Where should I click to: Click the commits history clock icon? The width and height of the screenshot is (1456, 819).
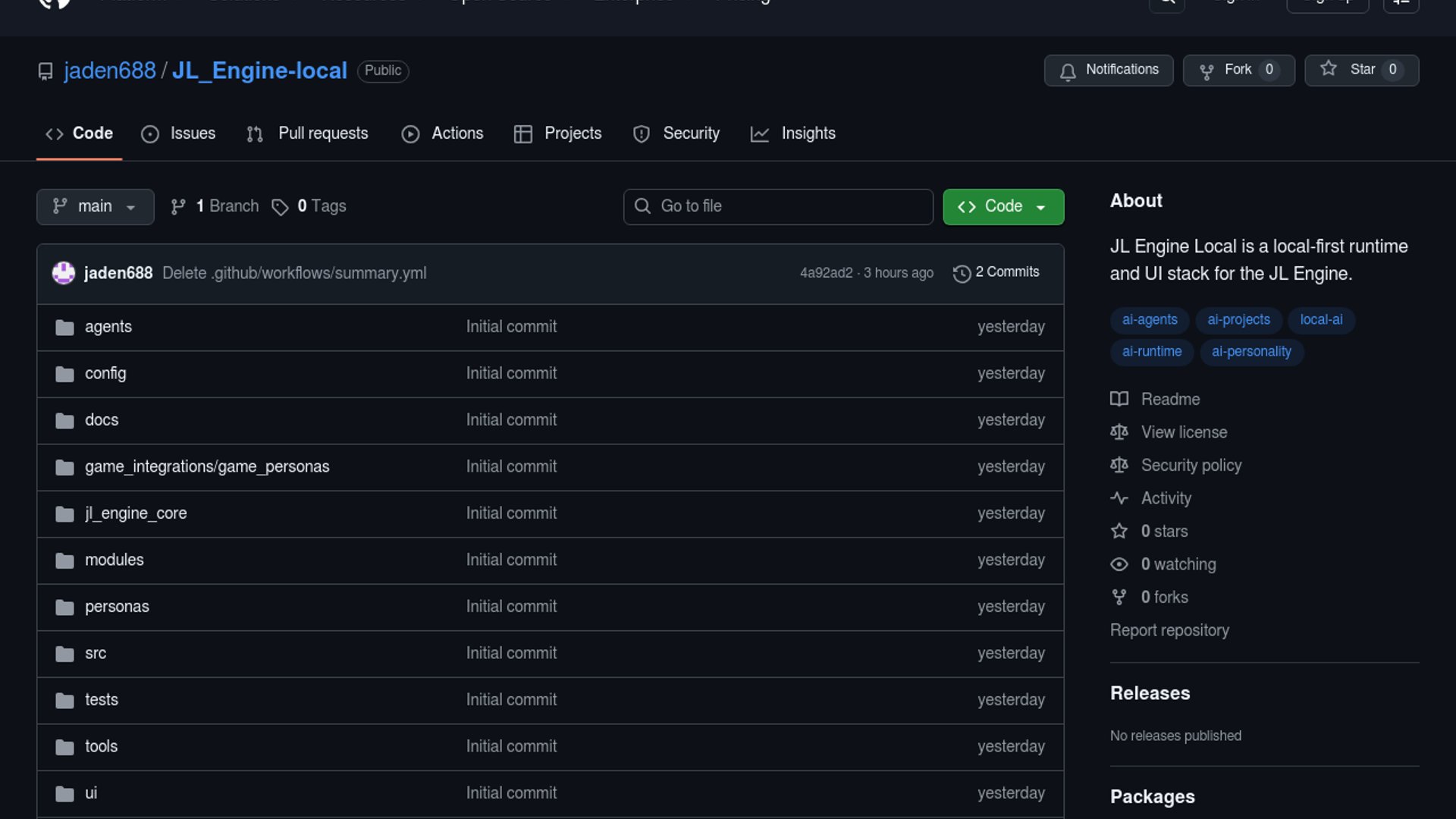(x=962, y=273)
